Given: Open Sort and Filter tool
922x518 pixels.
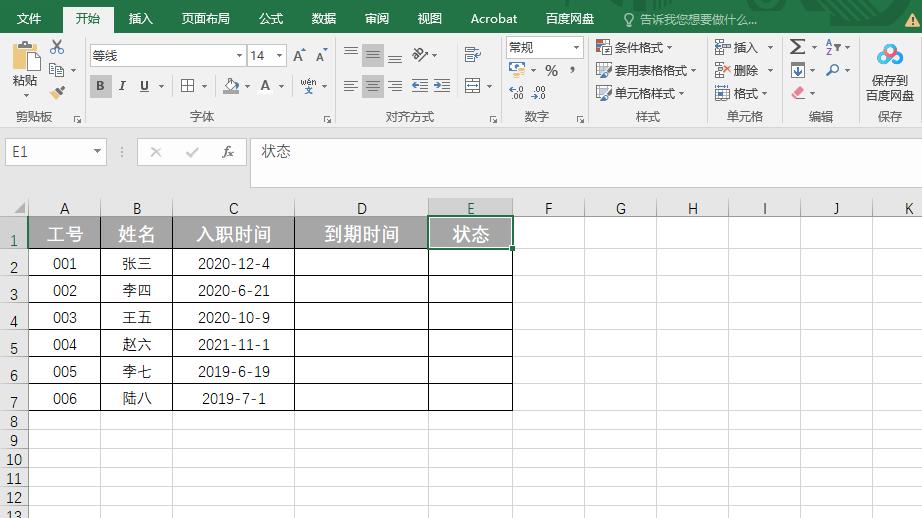Looking at the screenshot, I should (x=833, y=46).
